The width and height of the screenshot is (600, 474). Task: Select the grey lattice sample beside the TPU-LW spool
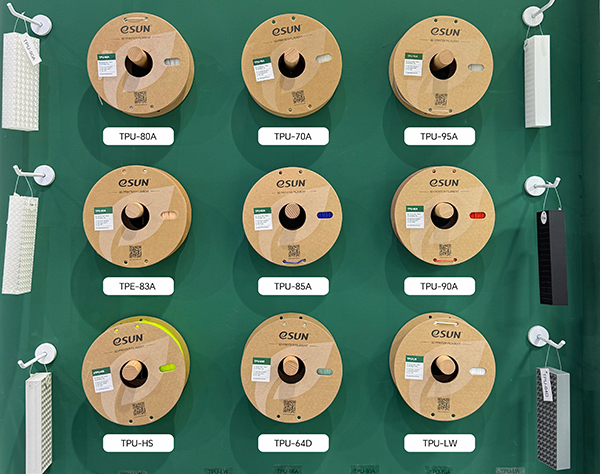point(553,418)
